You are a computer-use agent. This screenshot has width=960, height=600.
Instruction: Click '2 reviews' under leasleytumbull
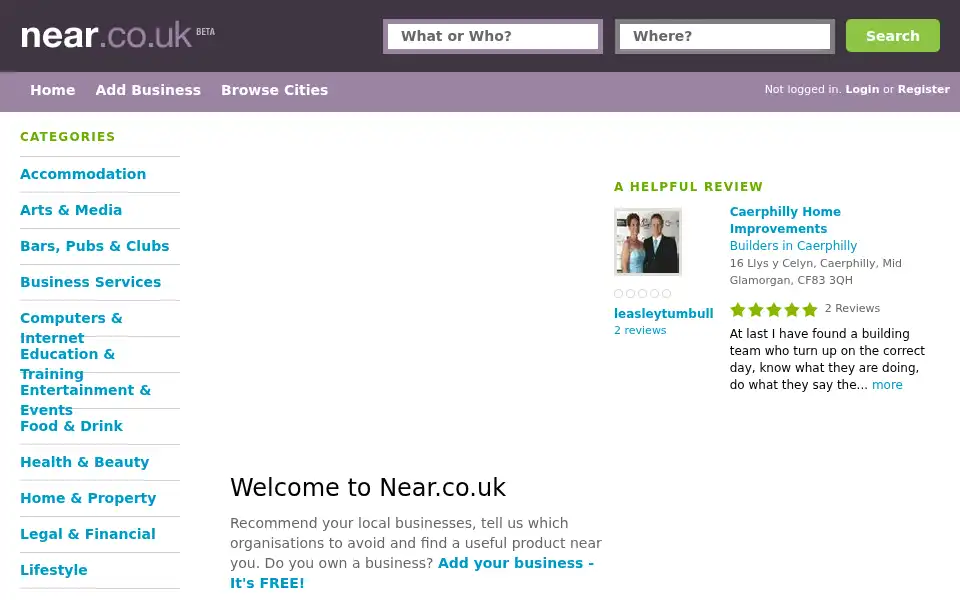pos(640,331)
